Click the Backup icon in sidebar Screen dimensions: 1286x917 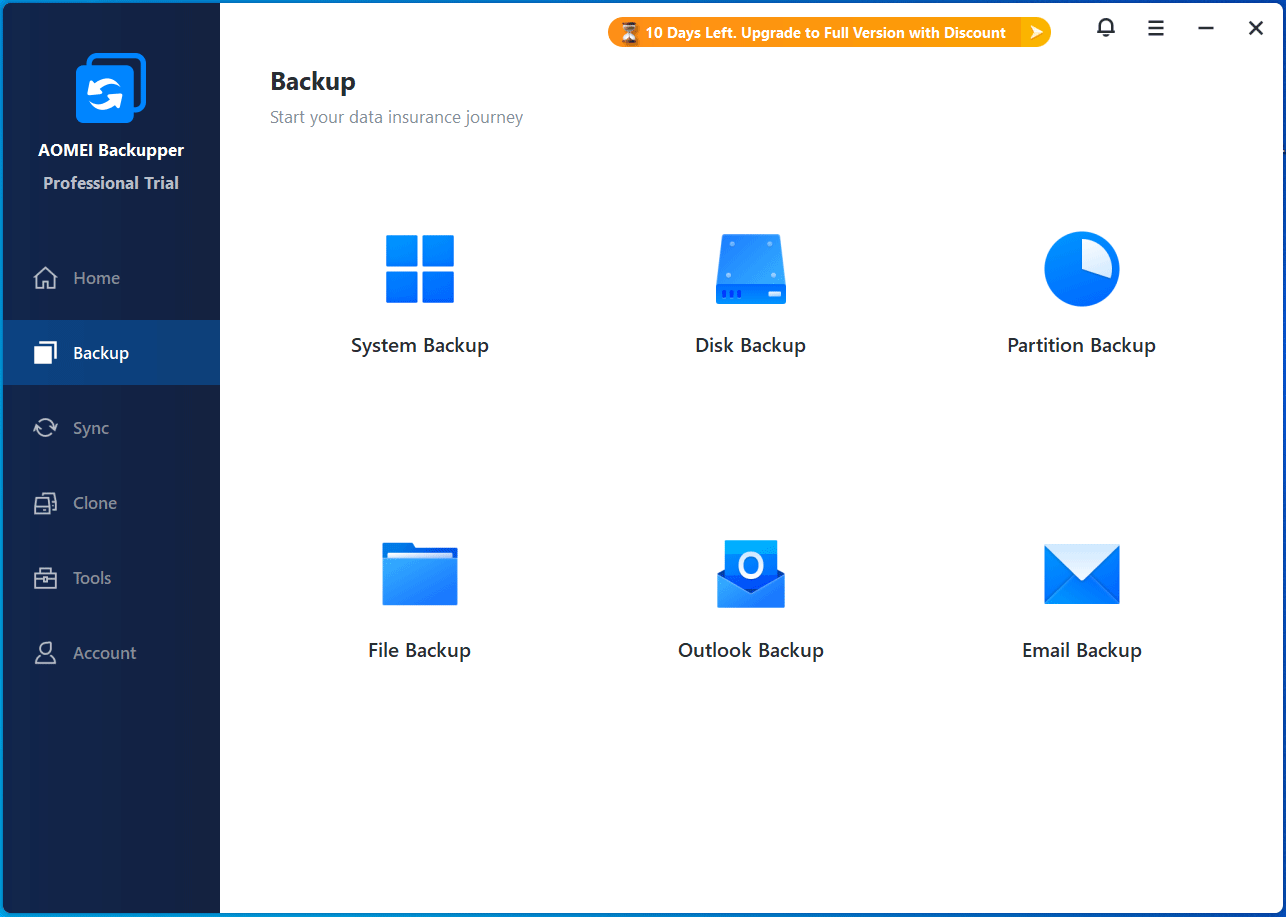[x=46, y=353]
